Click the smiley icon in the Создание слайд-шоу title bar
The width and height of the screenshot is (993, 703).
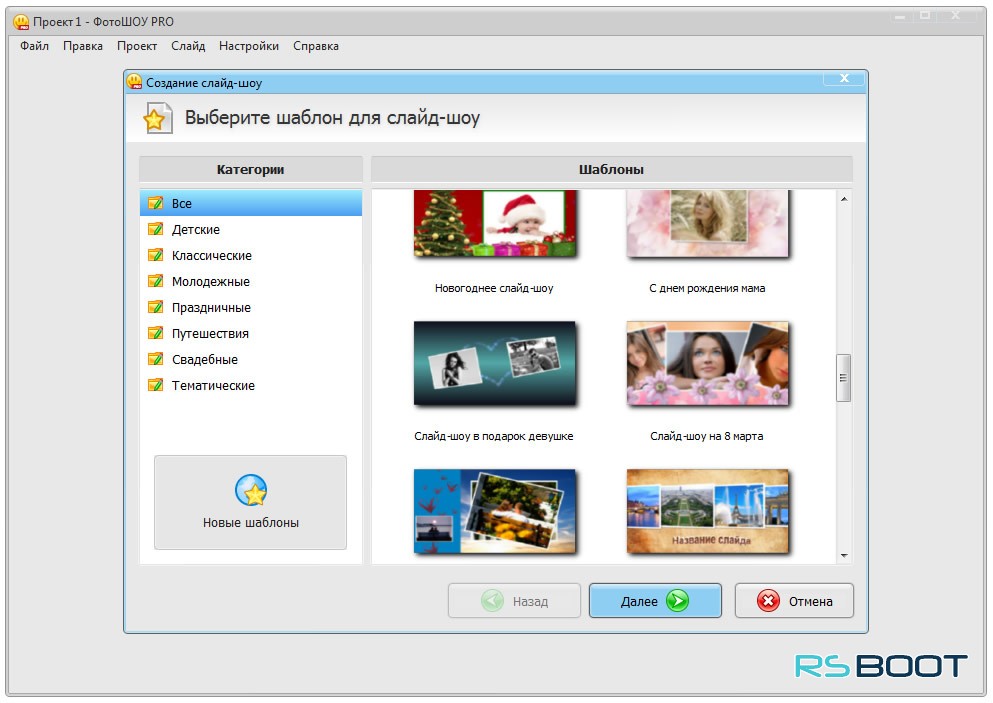click(134, 82)
